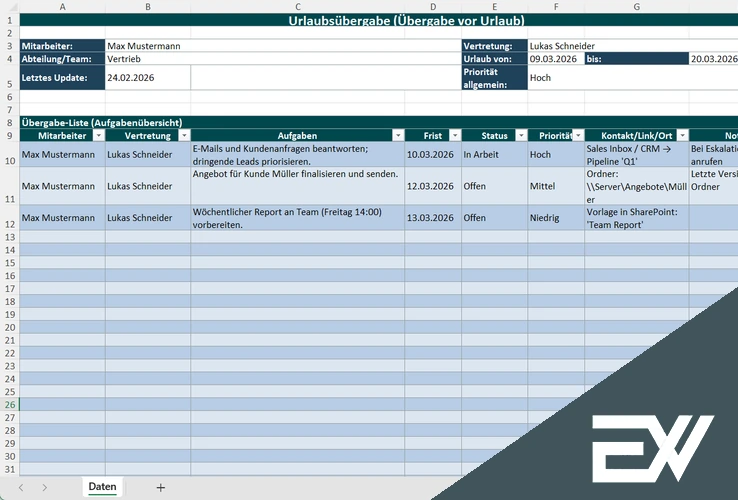Switch to the Daten sheet tab

(102, 487)
